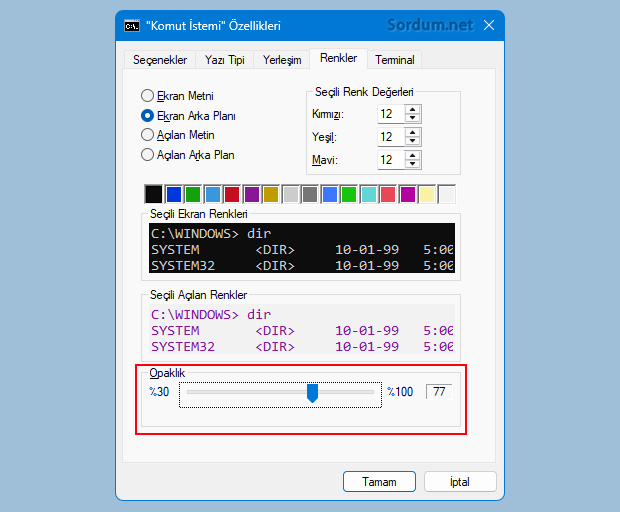Go to the Yazı Tipi tab
The width and height of the screenshot is (620, 512).
pos(225,60)
